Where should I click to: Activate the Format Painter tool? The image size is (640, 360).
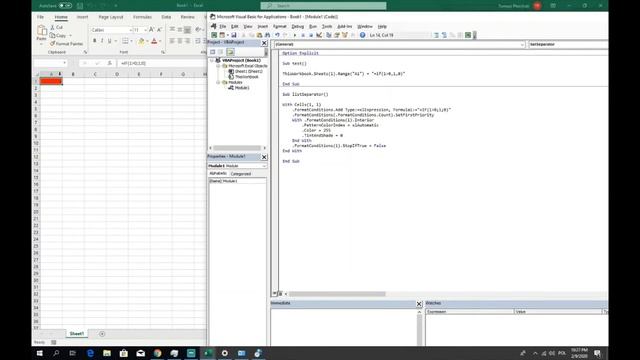coord(67,44)
